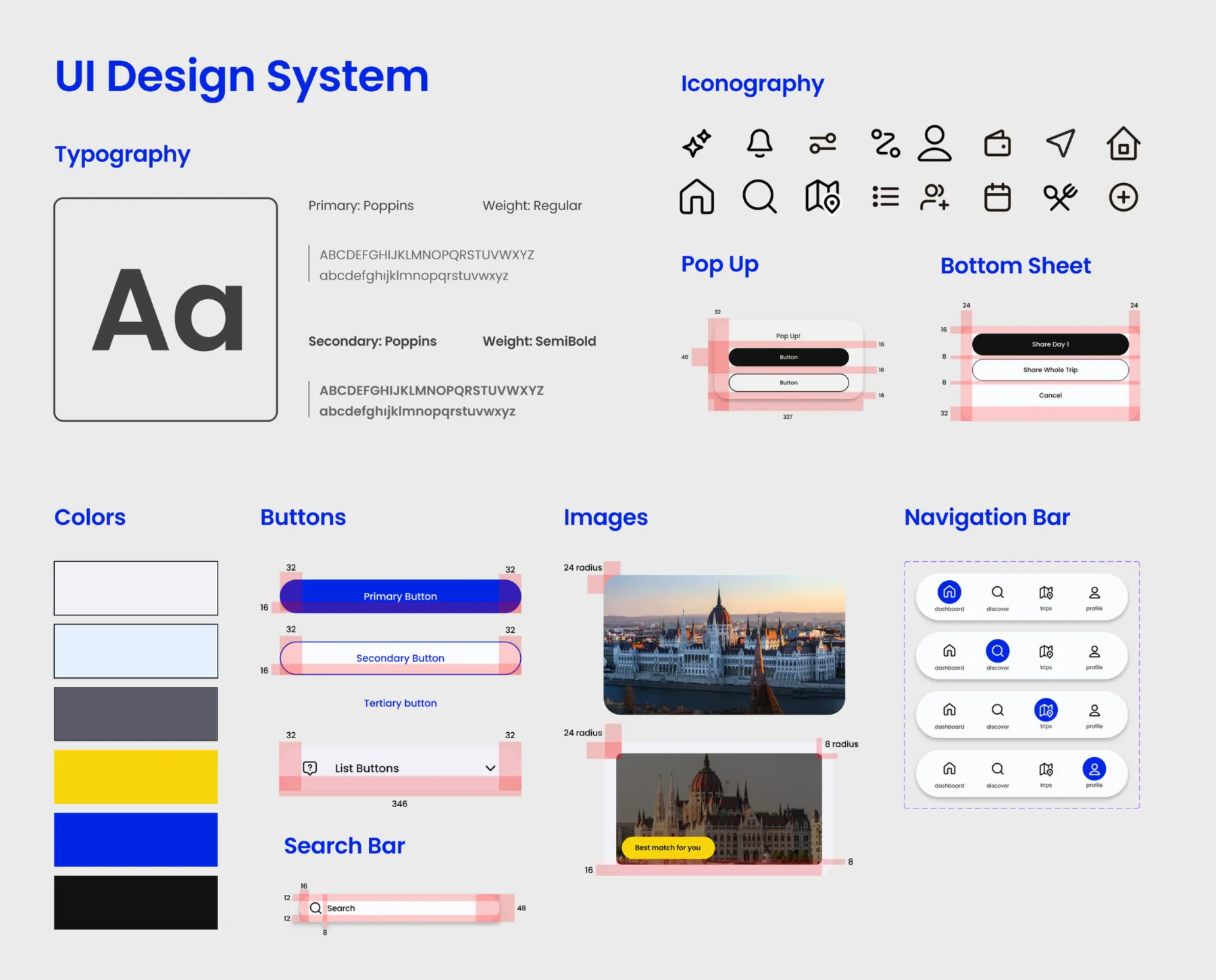
Task: Click the sparkles icon in Iconography
Action: [x=696, y=143]
